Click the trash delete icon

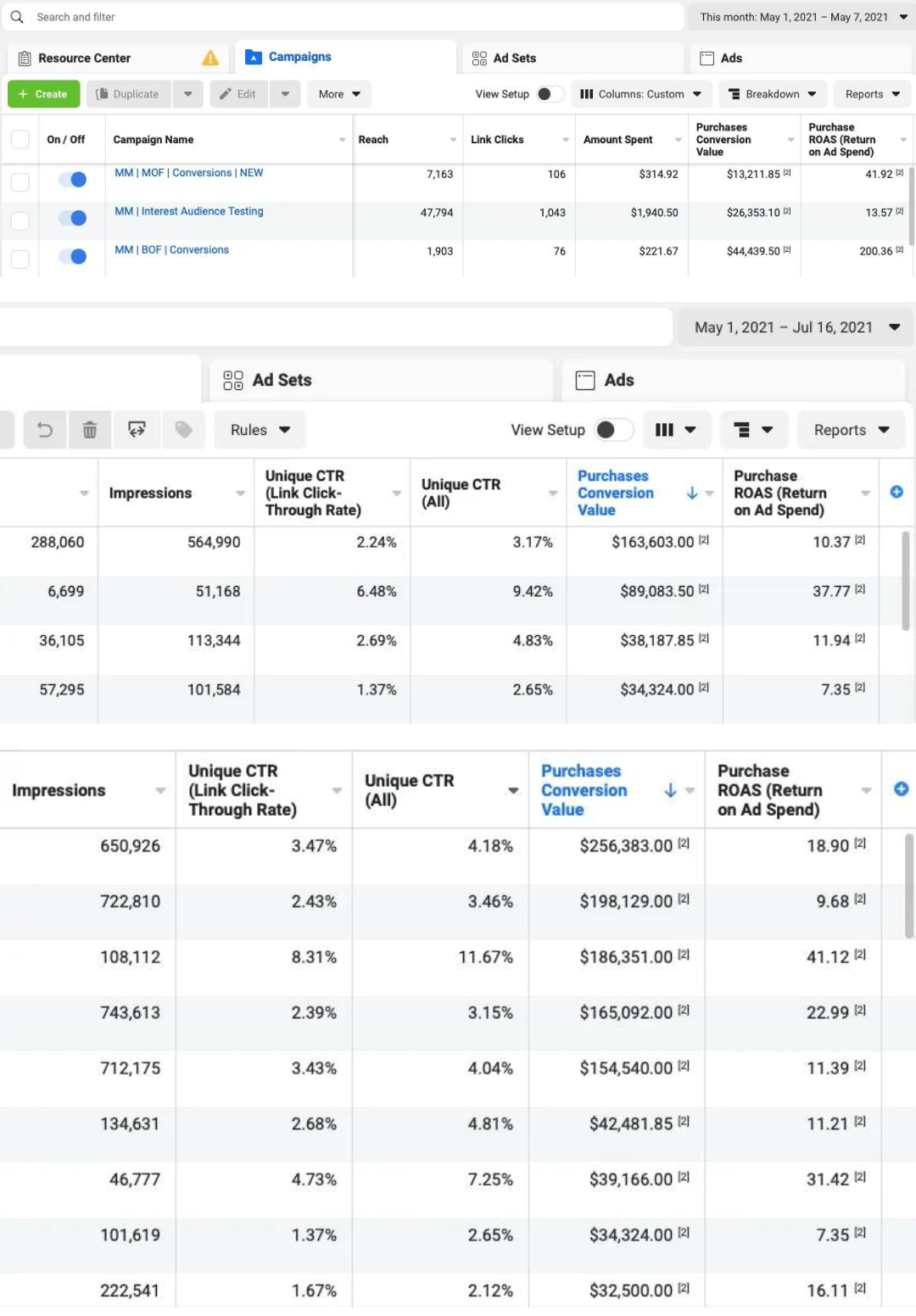90,430
